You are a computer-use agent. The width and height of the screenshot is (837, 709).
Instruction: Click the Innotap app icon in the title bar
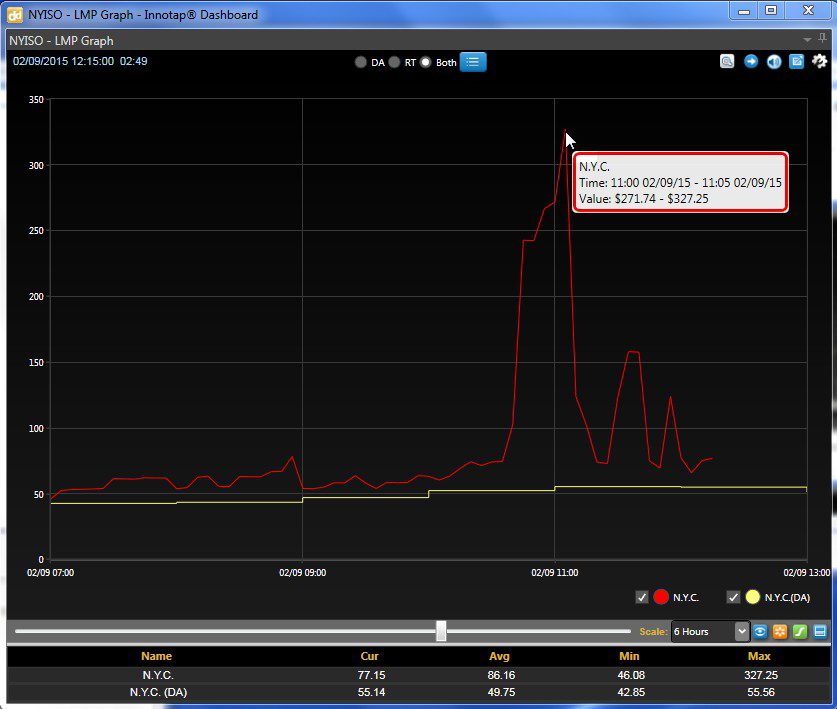point(14,14)
